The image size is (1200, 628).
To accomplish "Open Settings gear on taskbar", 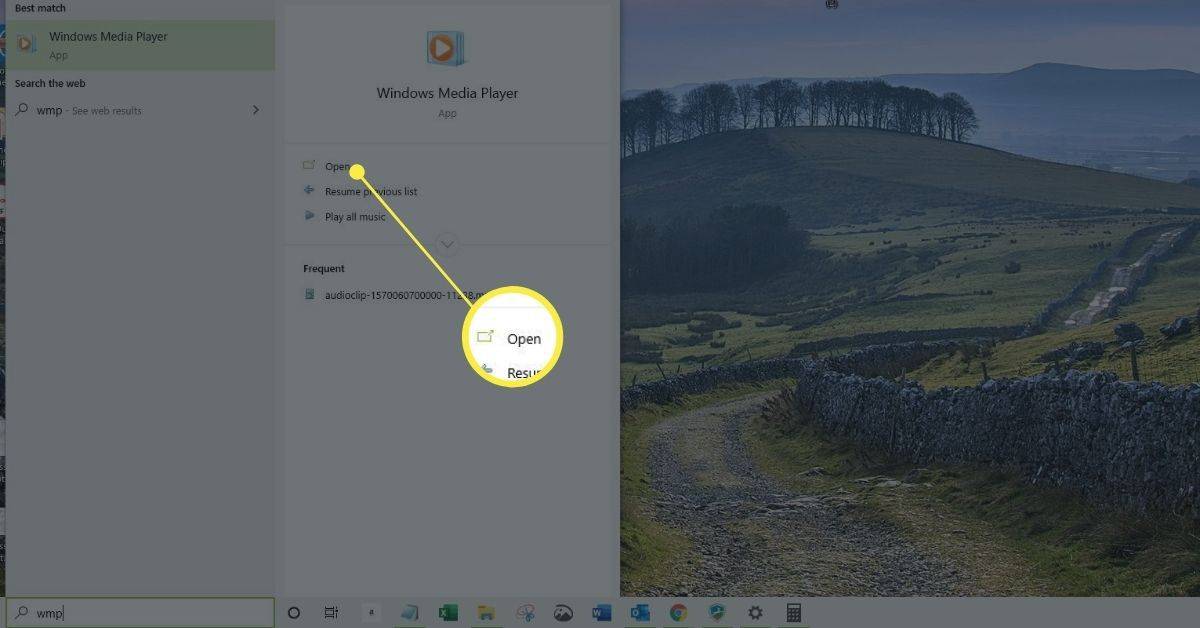I will (755, 613).
